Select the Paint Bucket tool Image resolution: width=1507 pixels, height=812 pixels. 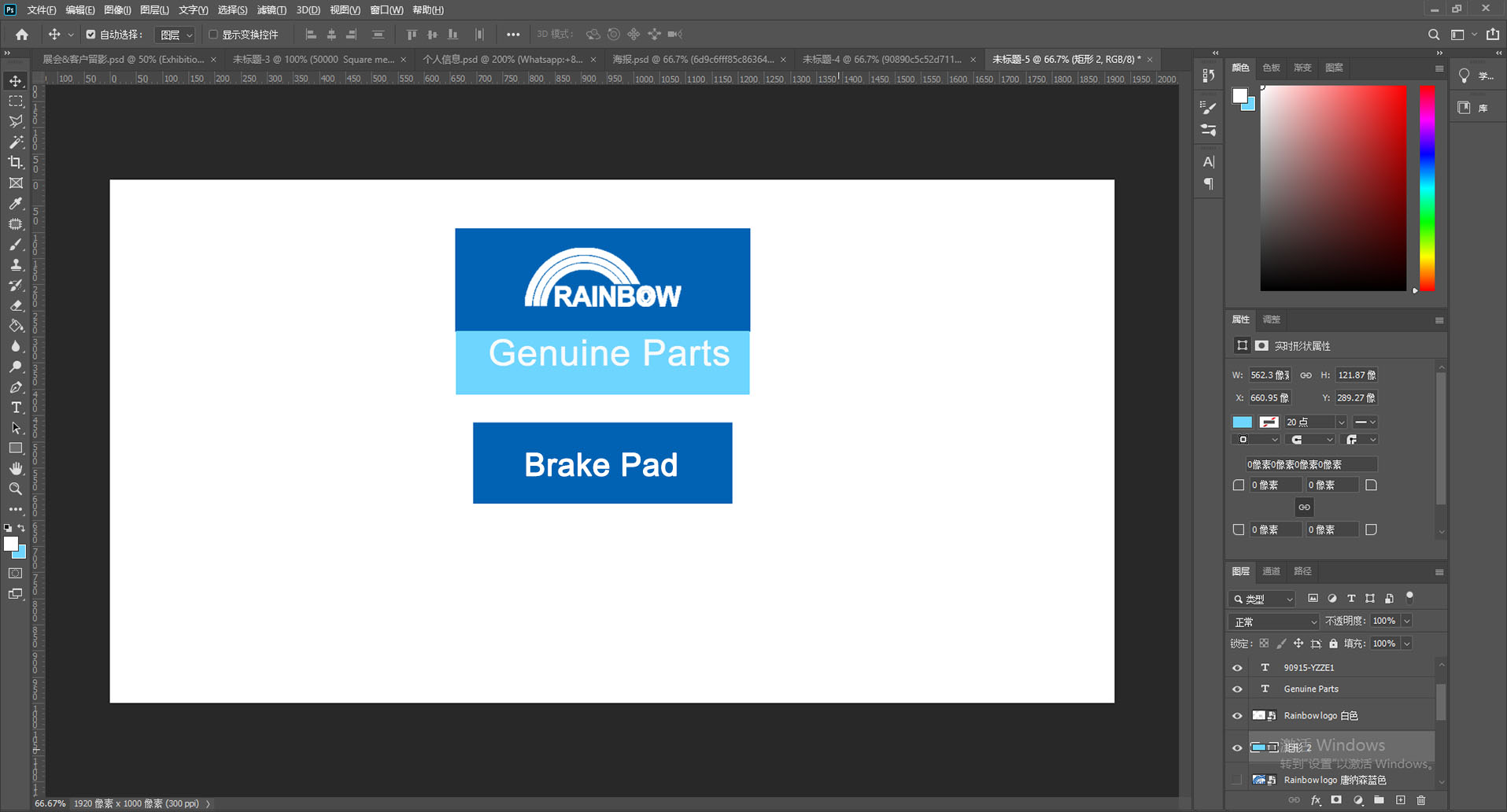pos(16,327)
